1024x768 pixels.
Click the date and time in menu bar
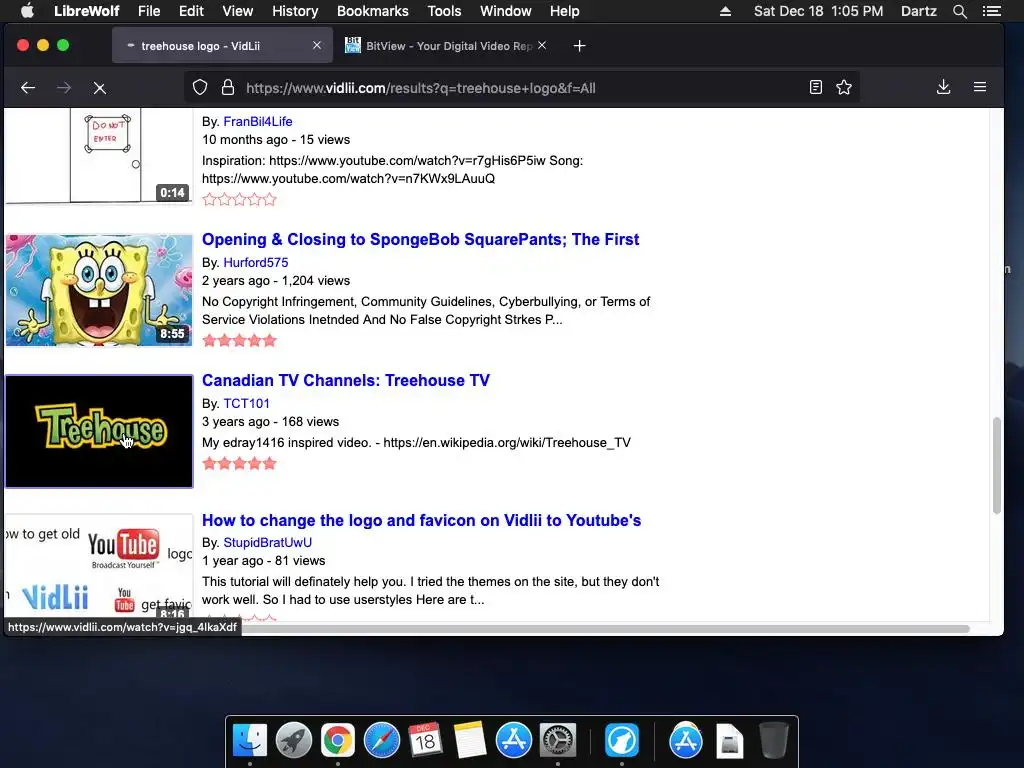click(x=818, y=11)
